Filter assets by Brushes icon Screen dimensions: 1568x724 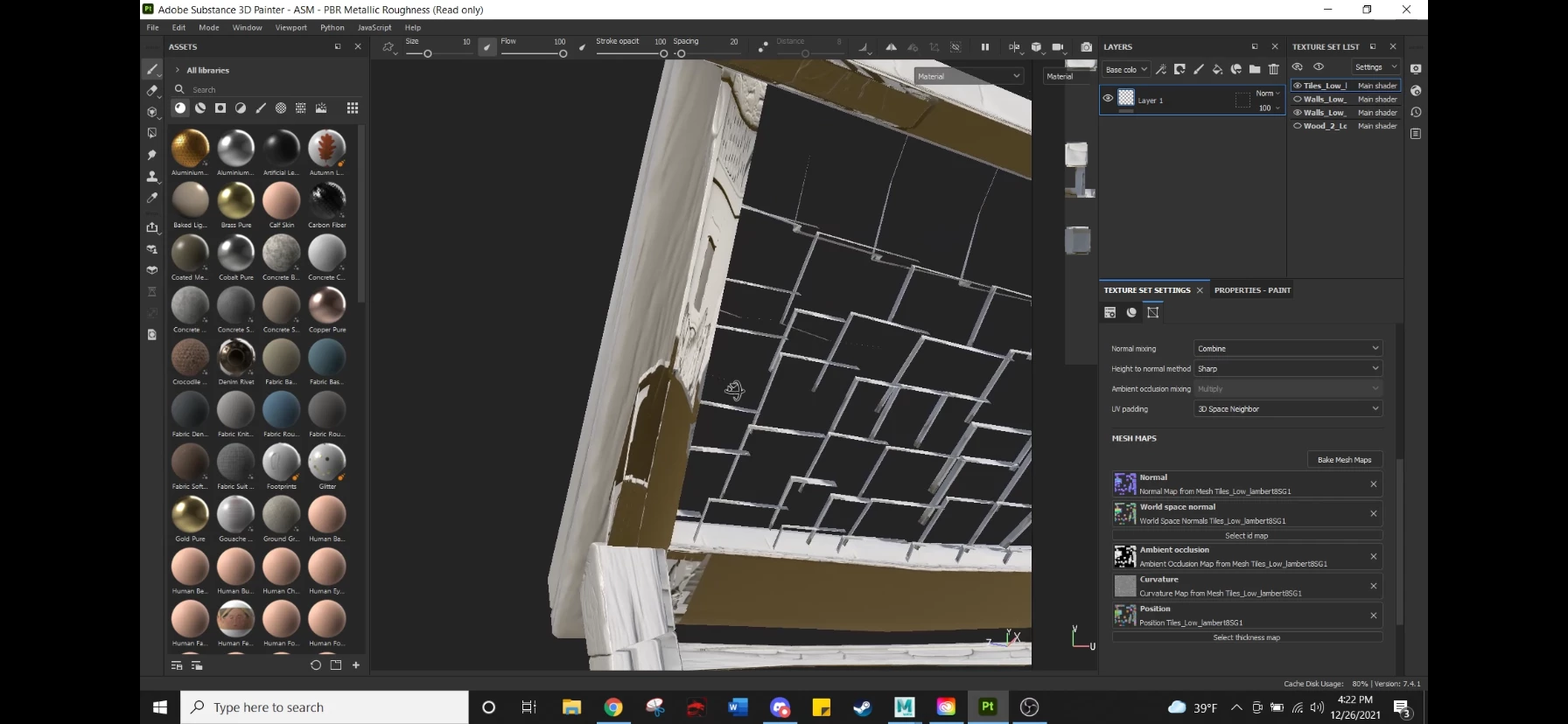(x=261, y=108)
